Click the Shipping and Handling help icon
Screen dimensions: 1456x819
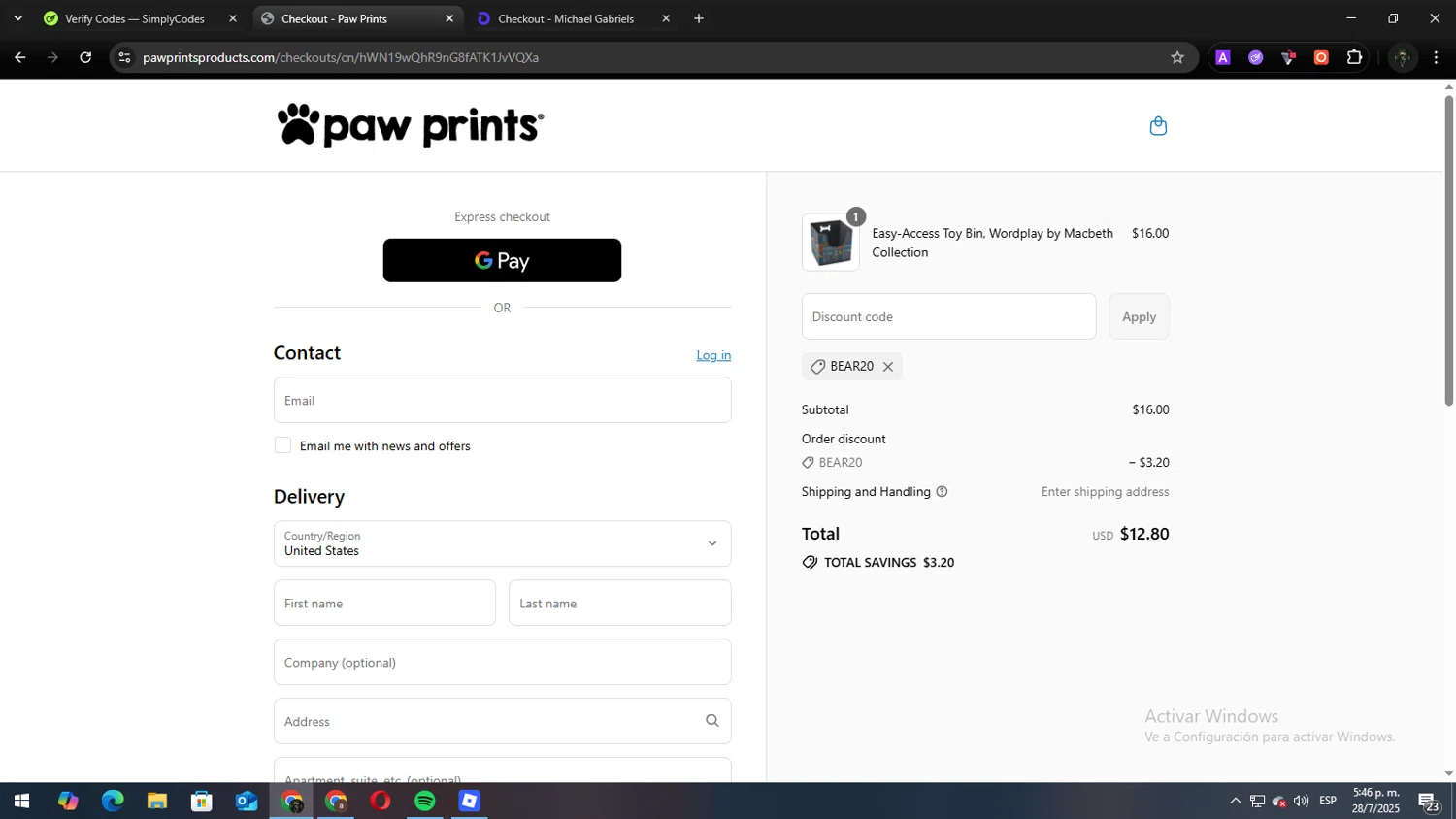tap(942, 492)
